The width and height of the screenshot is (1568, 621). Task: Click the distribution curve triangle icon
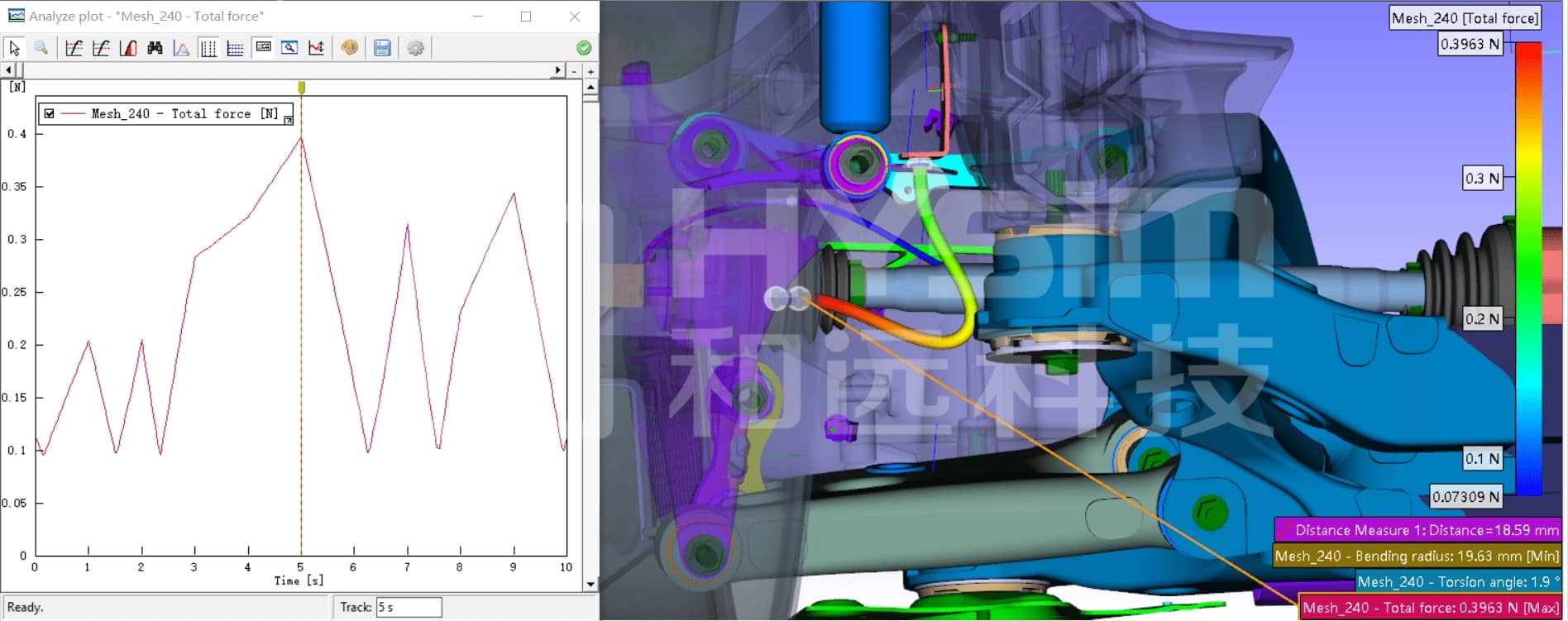(x=181, y=48)
